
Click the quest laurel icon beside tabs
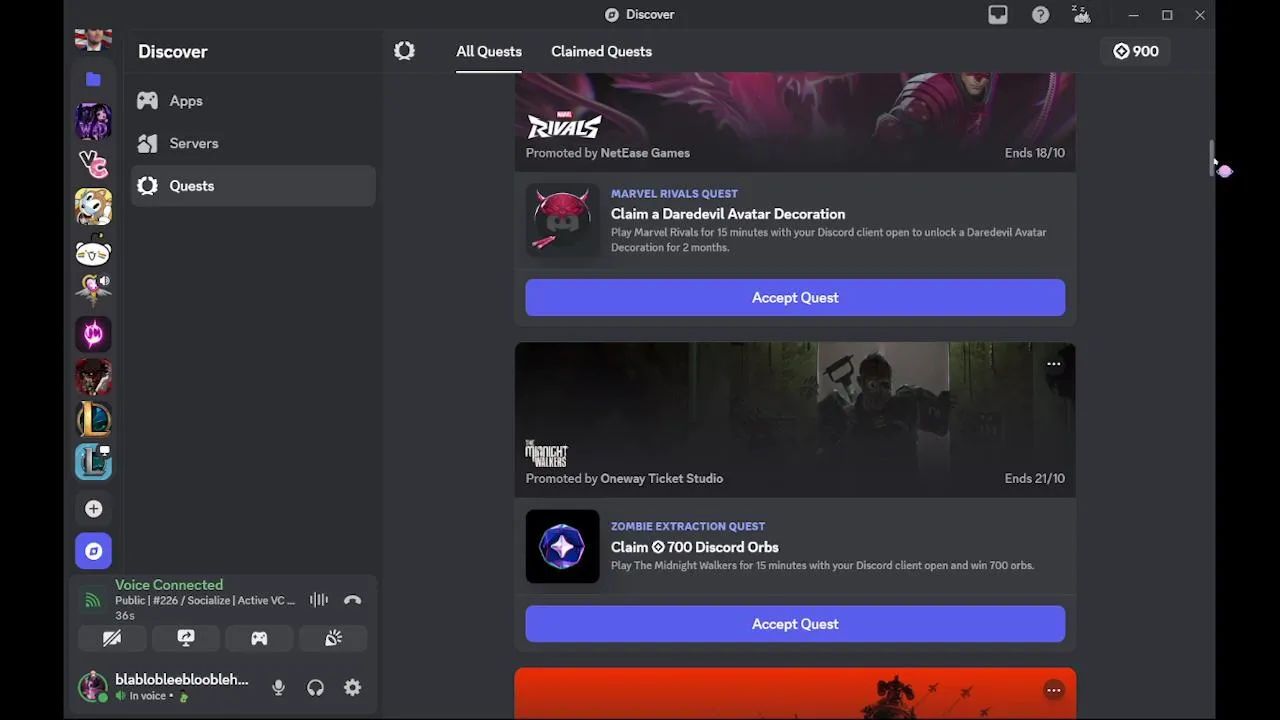(x=404, y=51)
